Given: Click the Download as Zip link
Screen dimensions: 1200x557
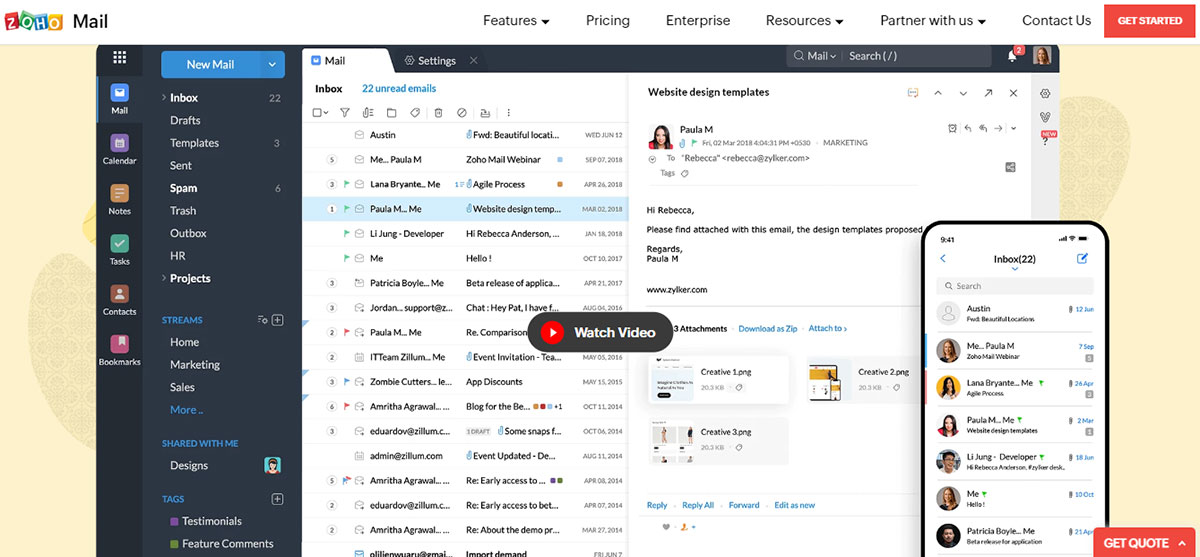Looking at the screenshot, I should click(767, 328).
